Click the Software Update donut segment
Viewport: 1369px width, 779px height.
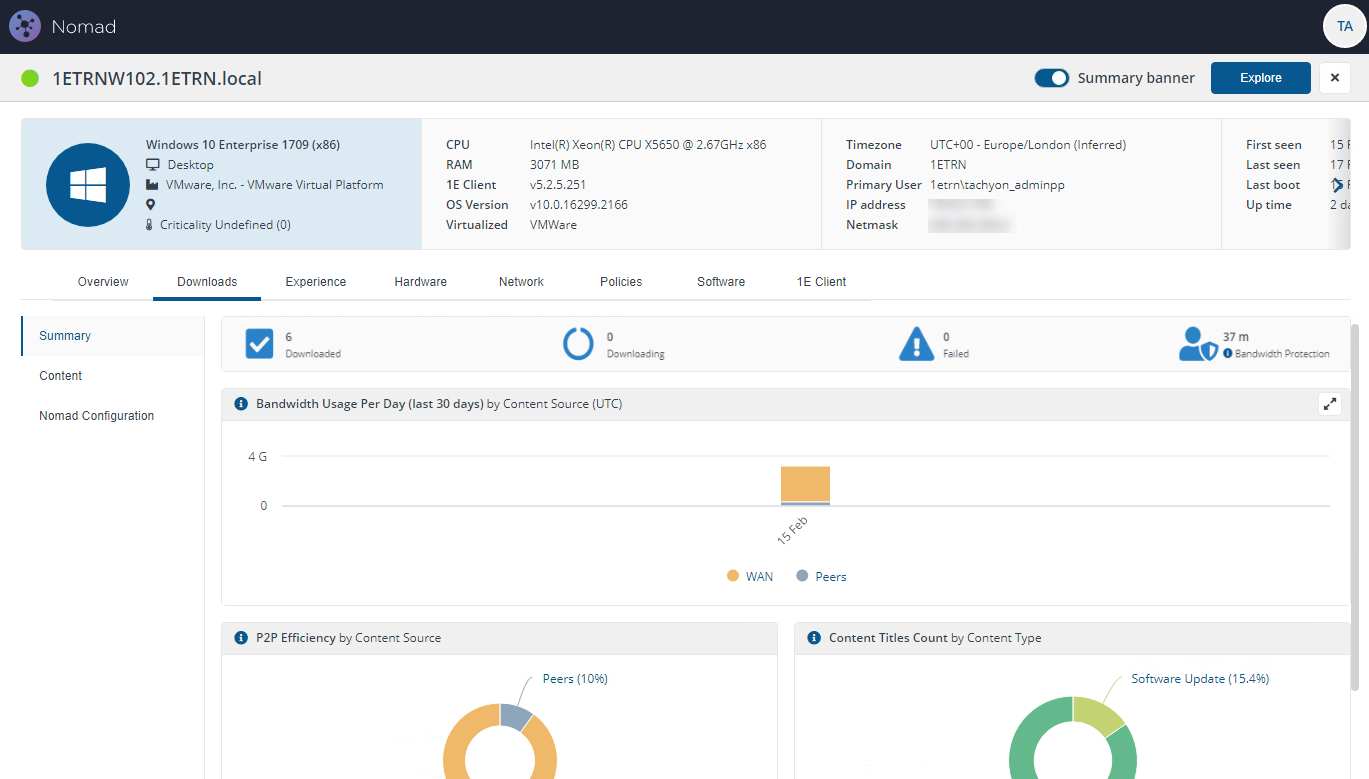[x=1097, y=716]
